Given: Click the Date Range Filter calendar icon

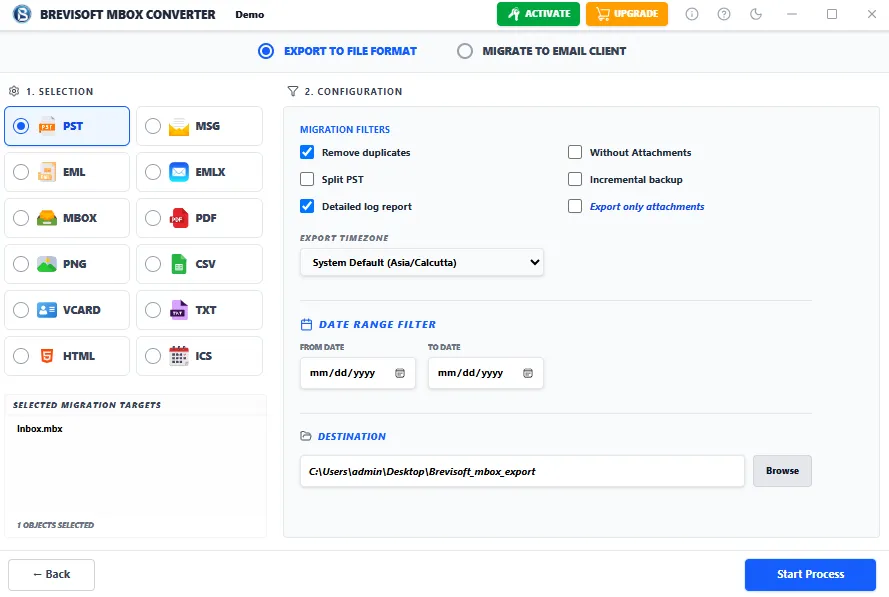Looking at the screenshot, I should 306,324.
